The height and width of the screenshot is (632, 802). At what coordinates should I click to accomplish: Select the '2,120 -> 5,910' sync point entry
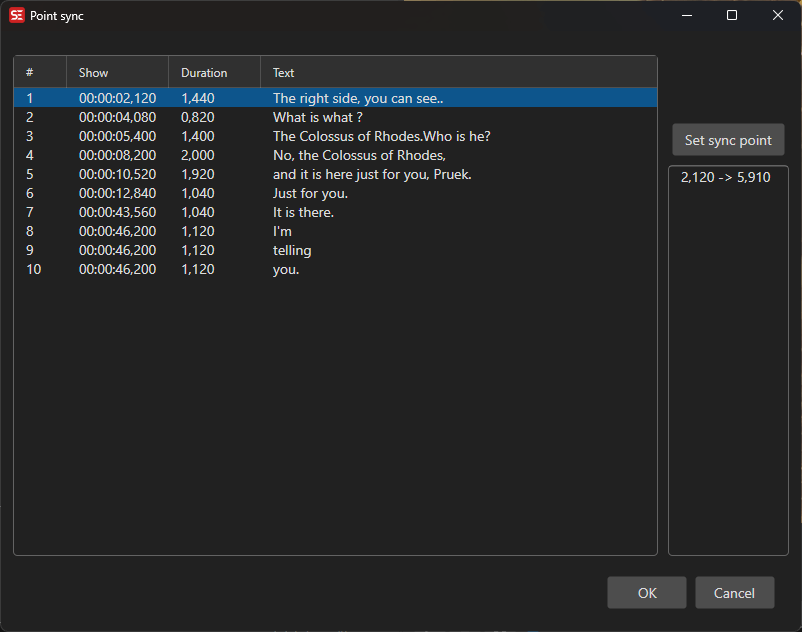[725, 178]
